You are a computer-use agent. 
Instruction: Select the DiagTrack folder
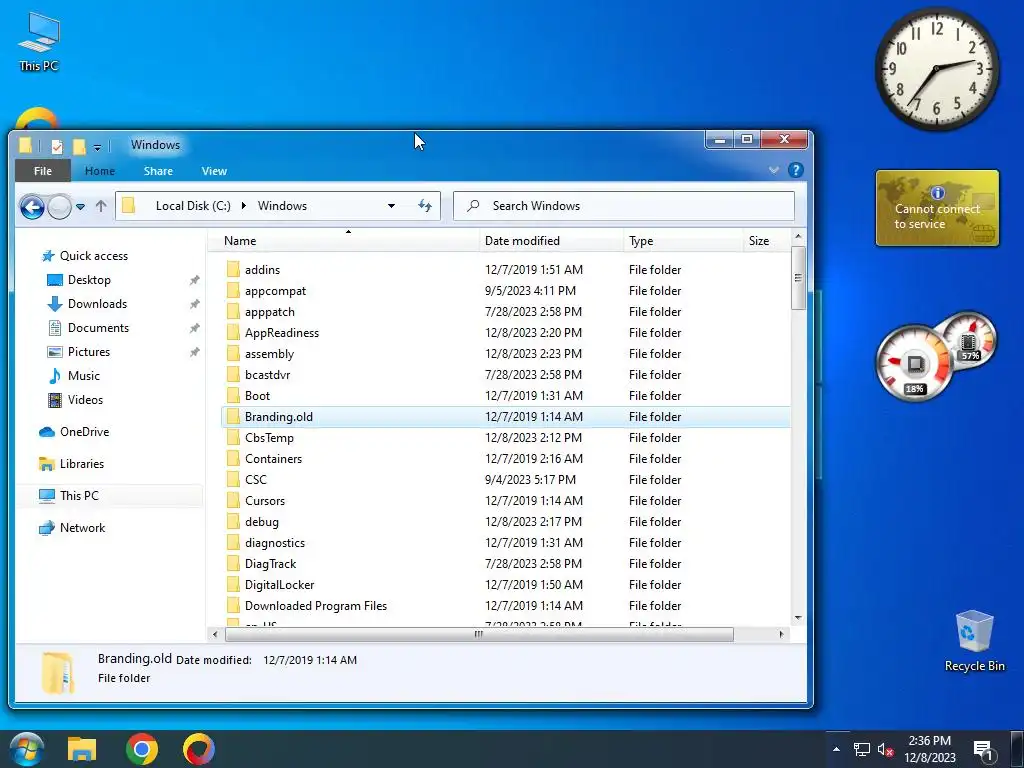click(x=270, y=564)
